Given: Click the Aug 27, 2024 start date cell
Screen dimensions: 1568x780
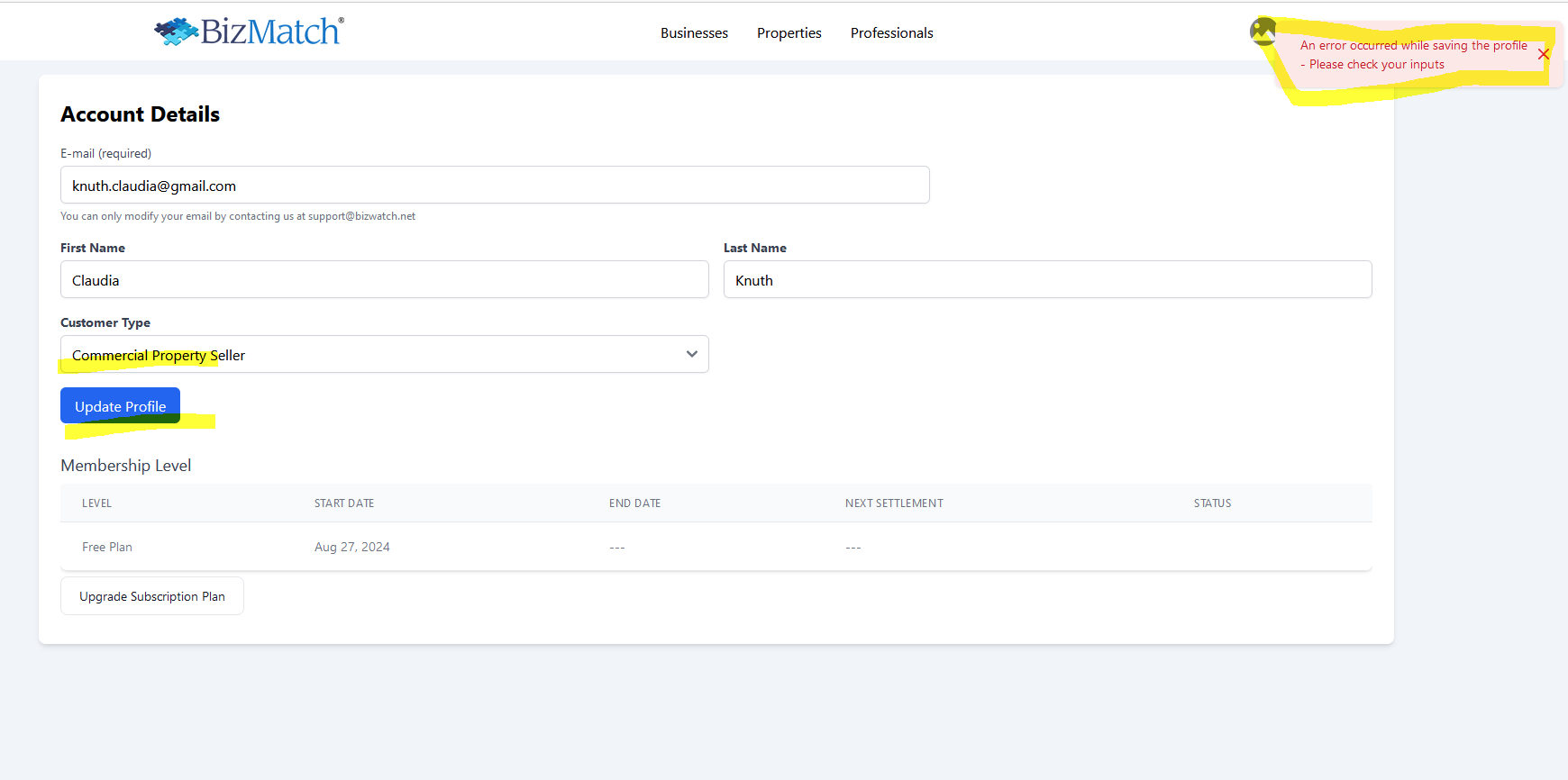Looking at the screenshot, I should click(352, 547).
